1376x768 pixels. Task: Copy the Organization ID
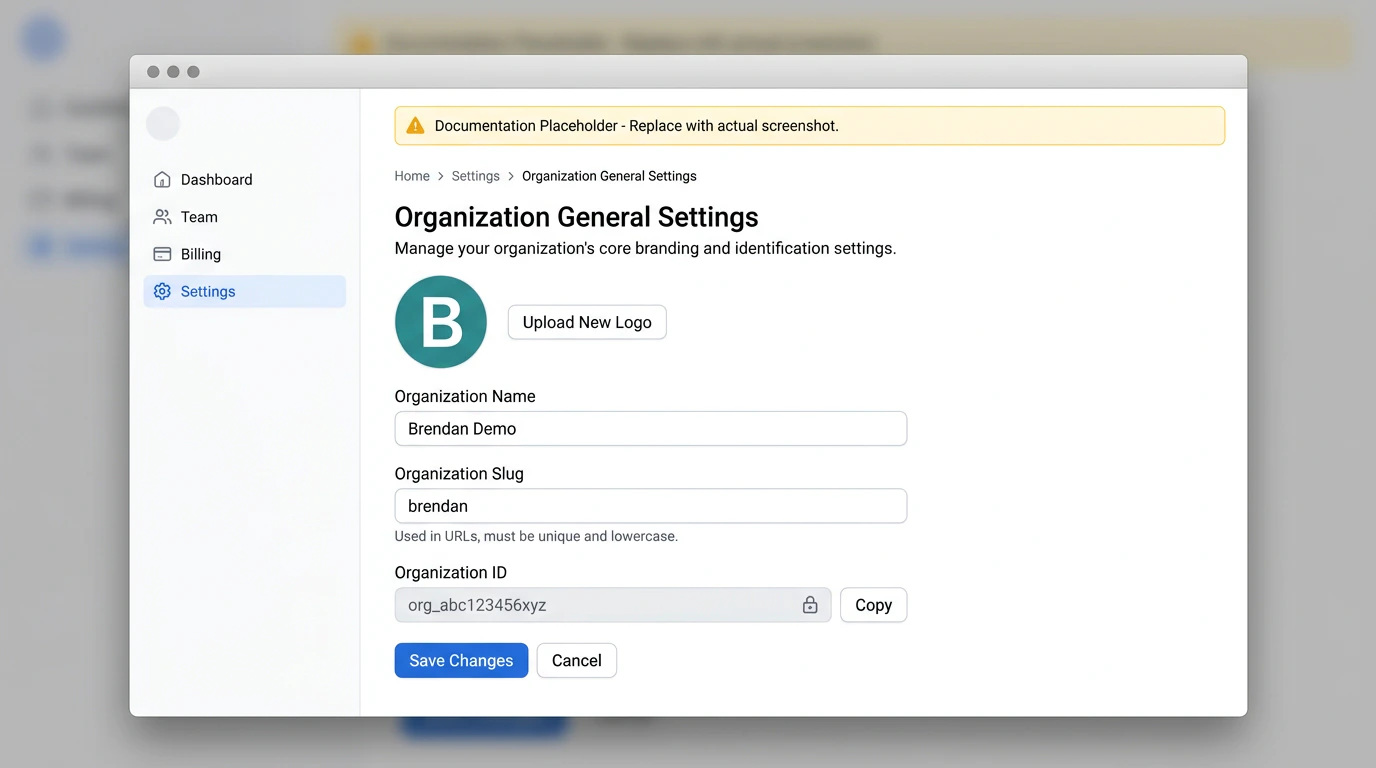click(872, 605)
